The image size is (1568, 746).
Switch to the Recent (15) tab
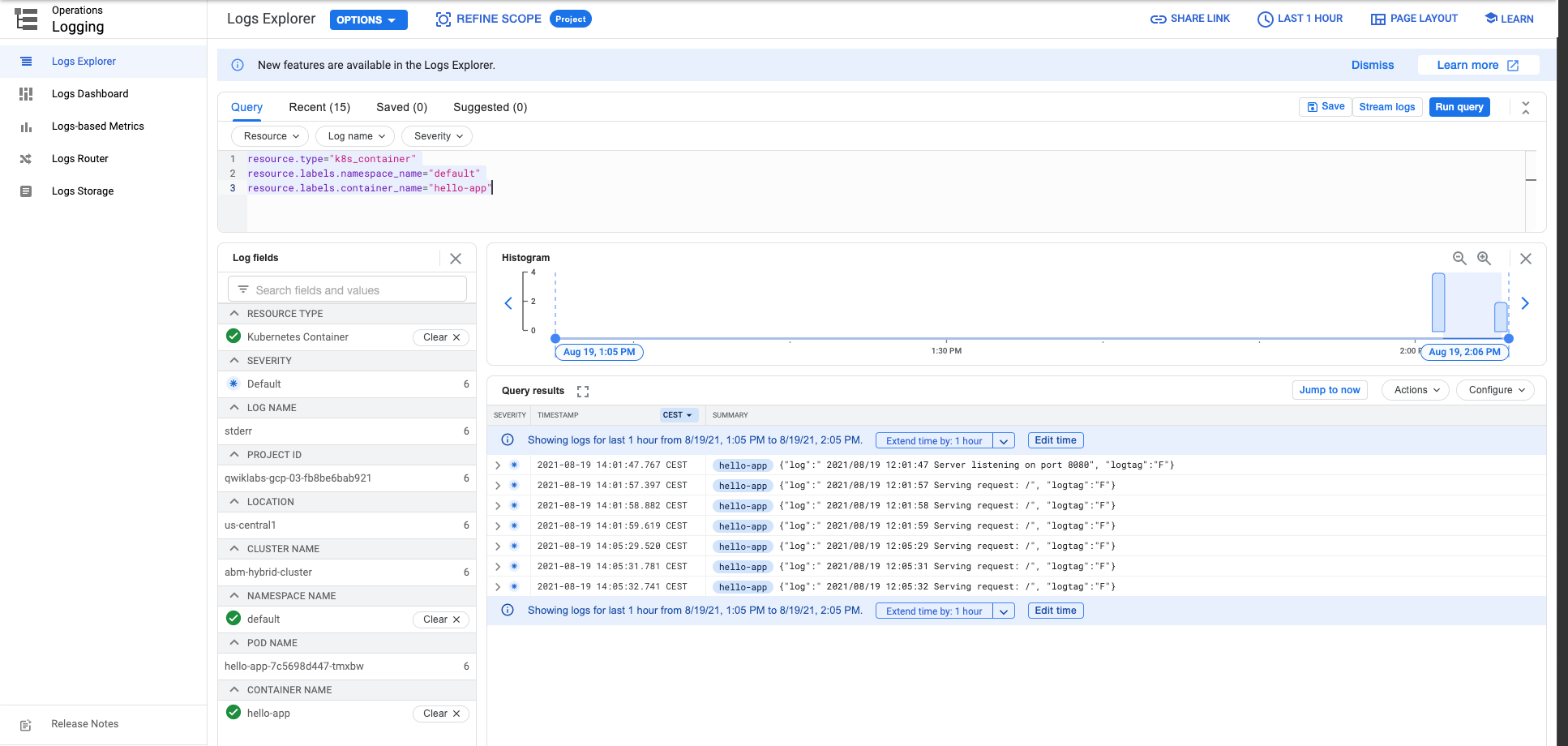pyautogui.click(x=319, y=107)
